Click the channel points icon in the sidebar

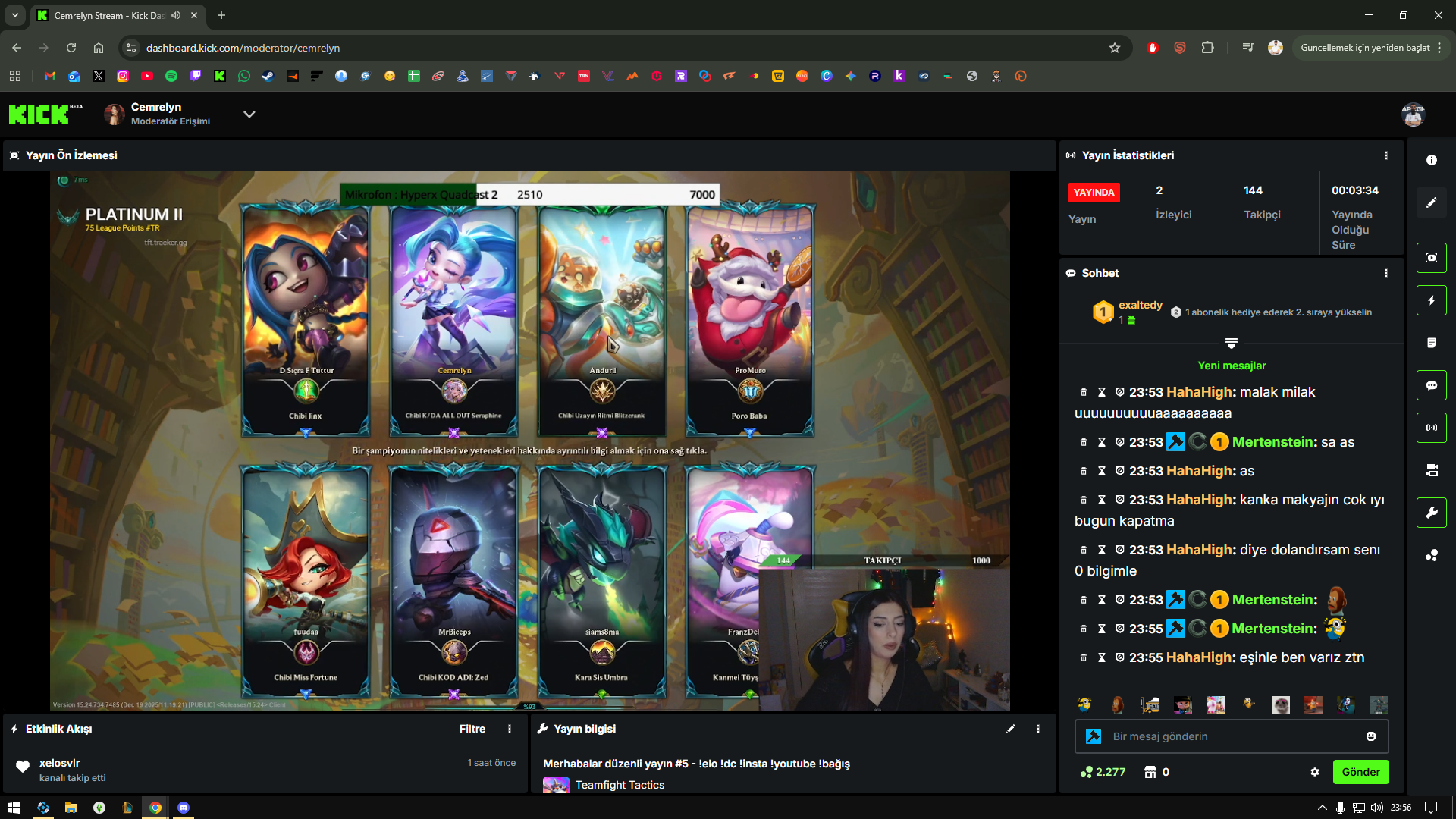click(1432, 555)
